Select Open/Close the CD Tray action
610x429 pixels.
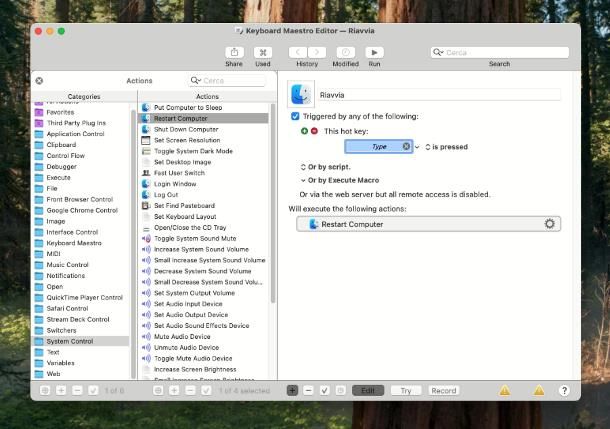(203, 227)
